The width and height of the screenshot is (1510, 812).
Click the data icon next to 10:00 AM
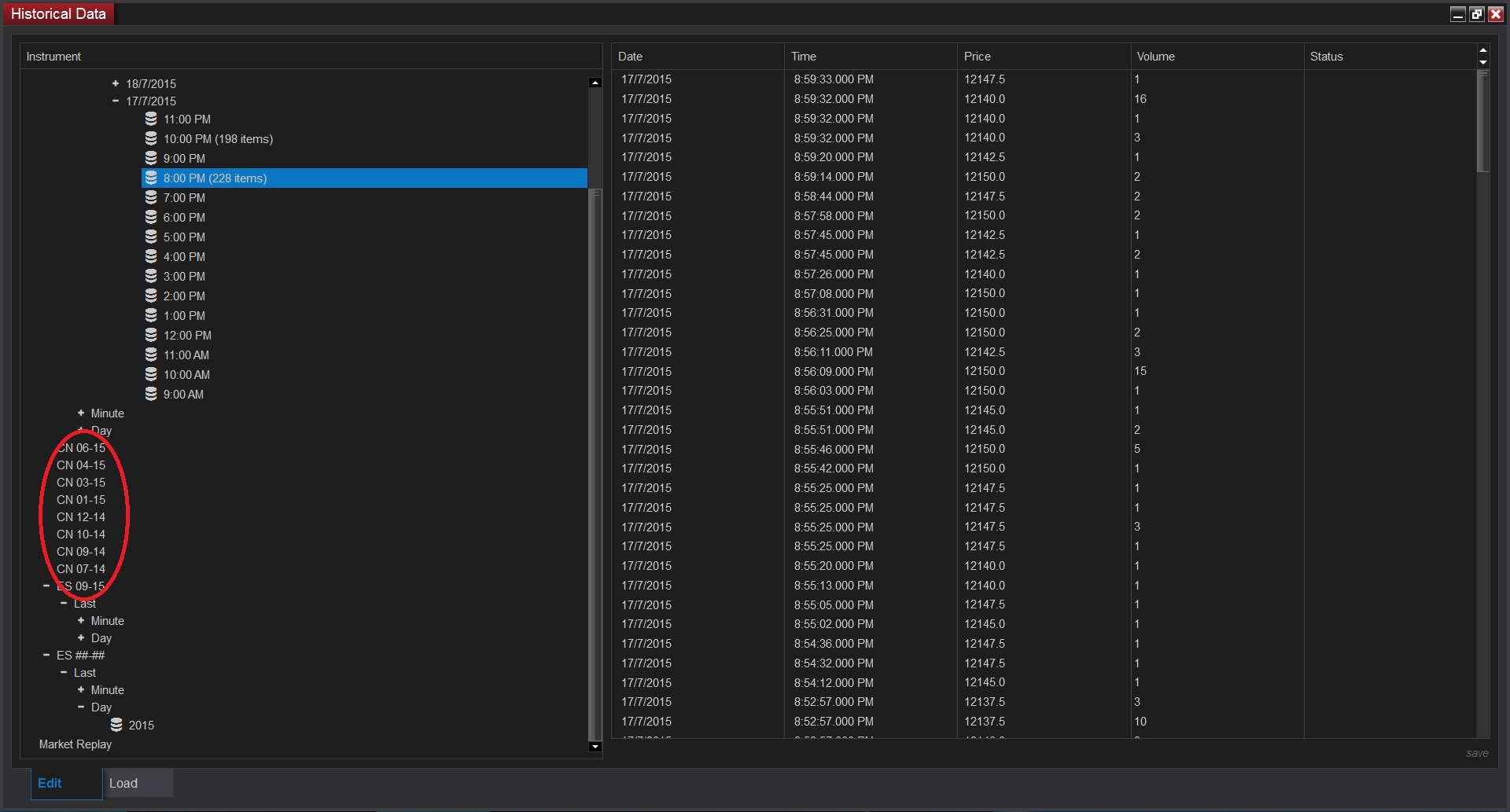[151, 374]
